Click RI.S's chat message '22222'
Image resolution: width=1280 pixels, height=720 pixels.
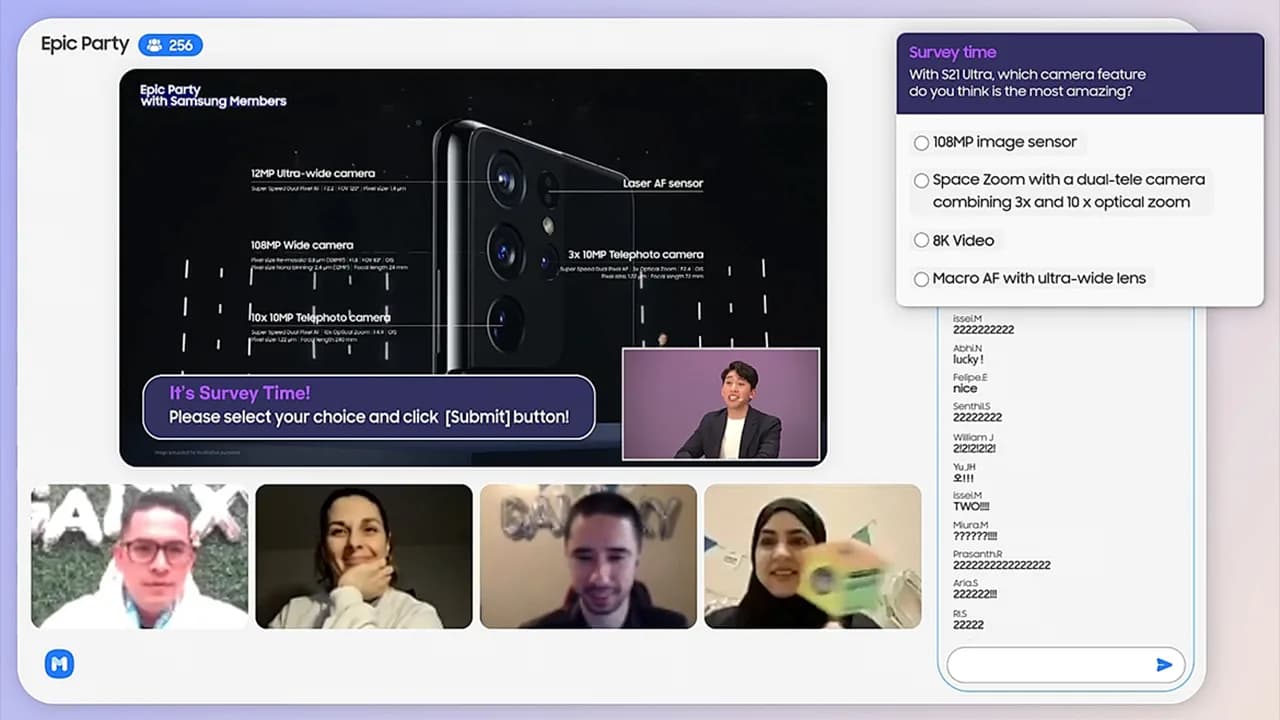coord(968,624)
